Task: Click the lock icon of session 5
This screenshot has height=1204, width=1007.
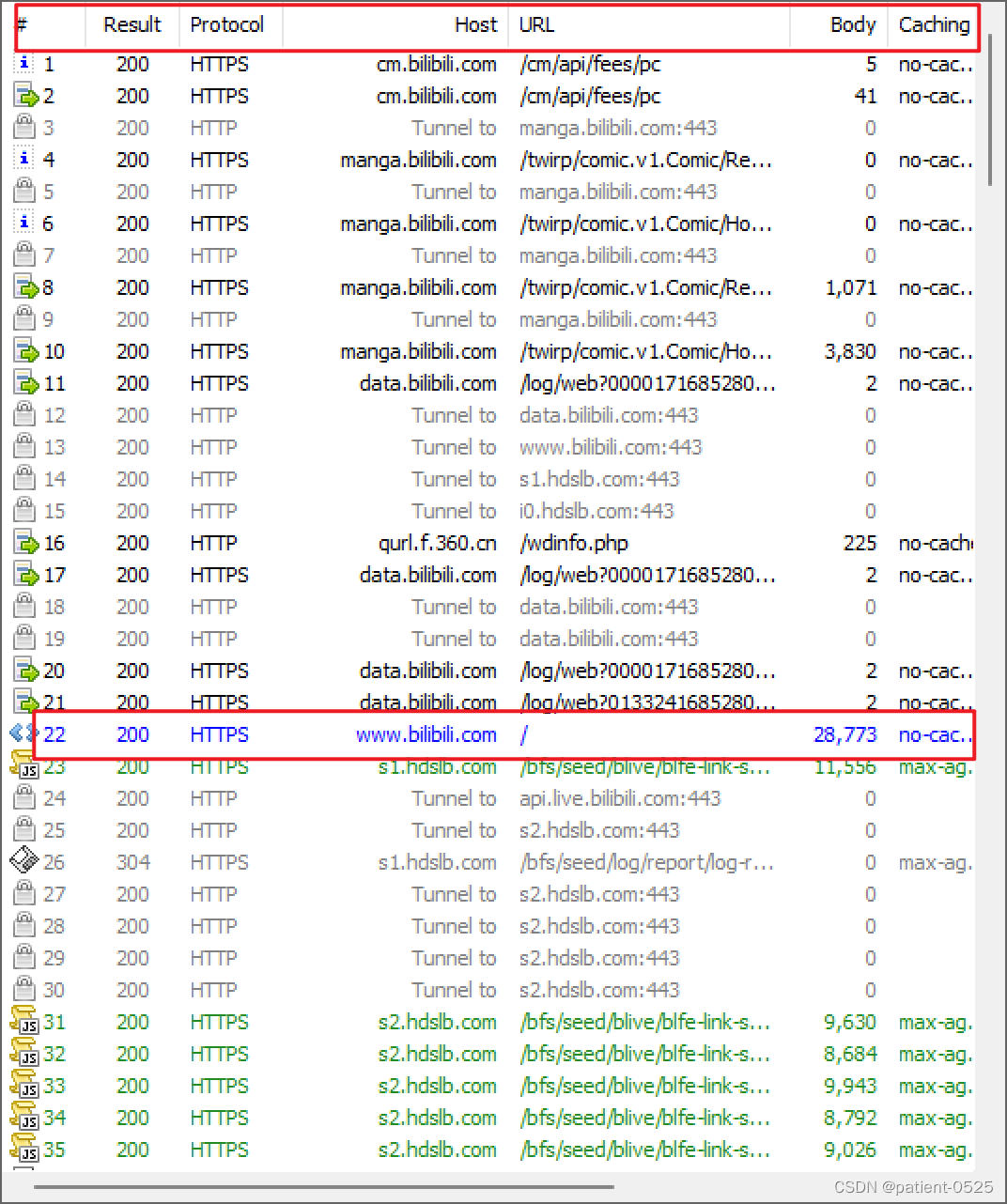Action: point(24,191)
